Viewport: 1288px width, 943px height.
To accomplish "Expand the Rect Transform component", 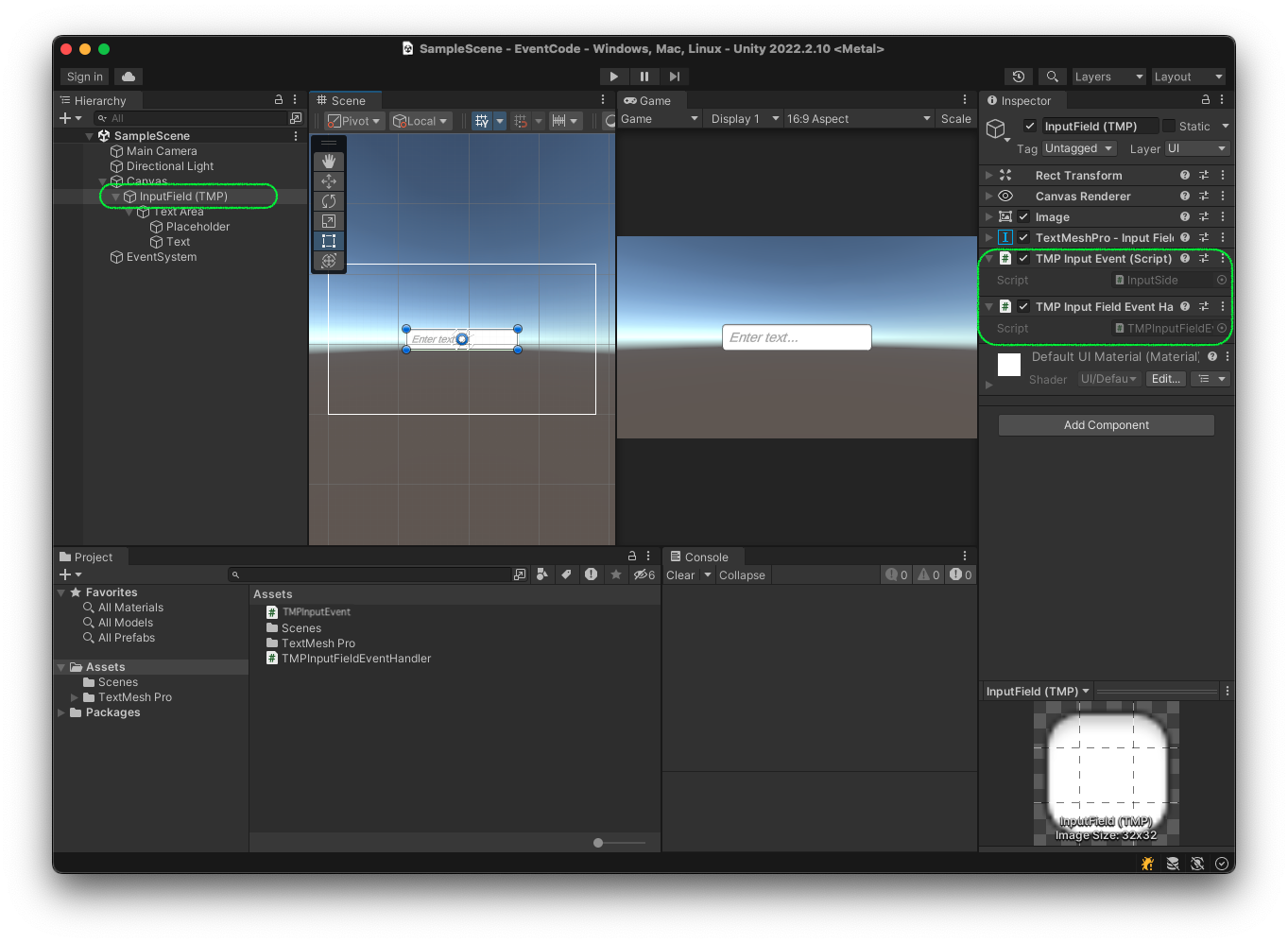I will coord(988,175).
